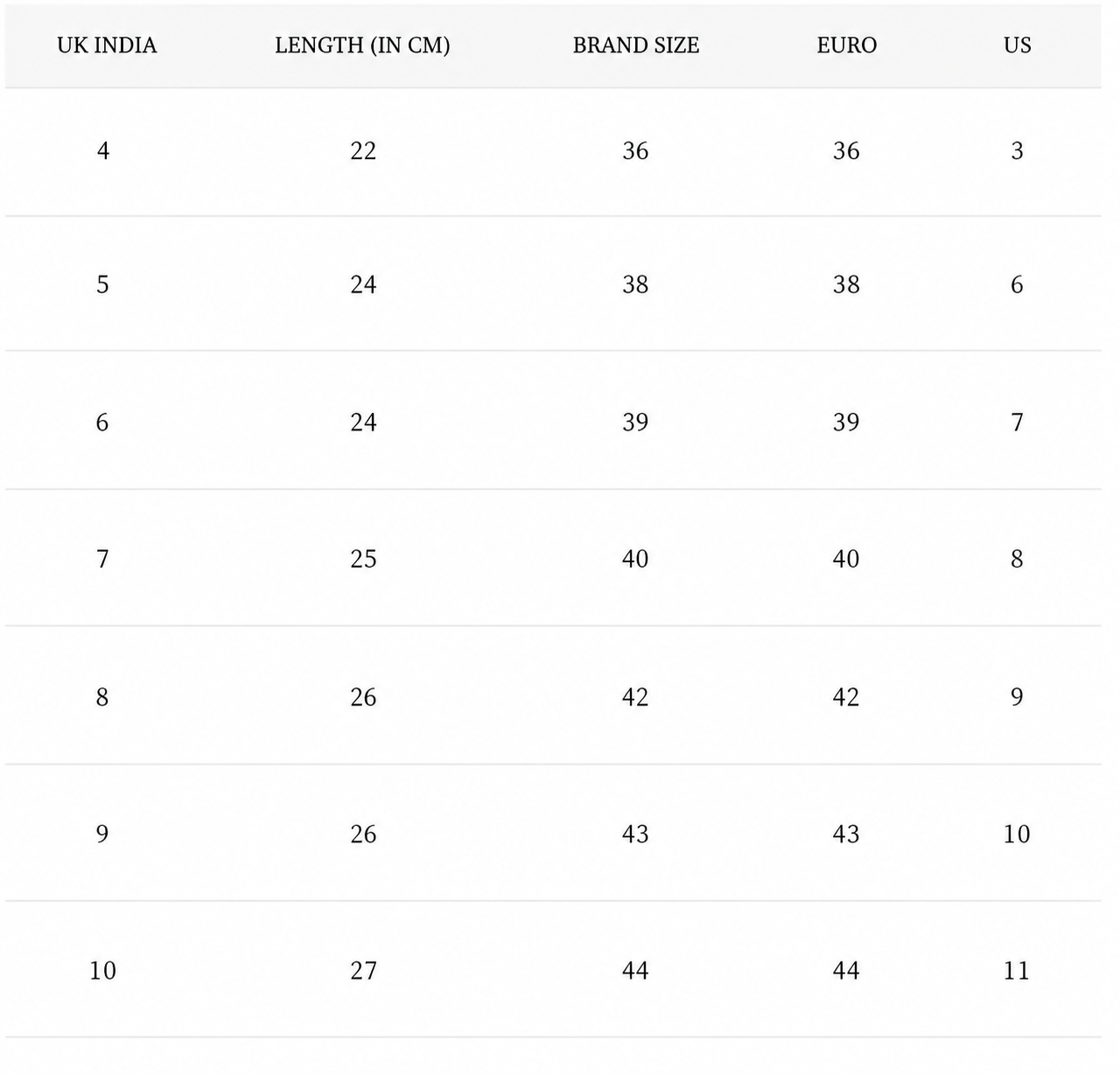Select the EURO column header
1120x1075 pixels.
(x=846, y=45)
